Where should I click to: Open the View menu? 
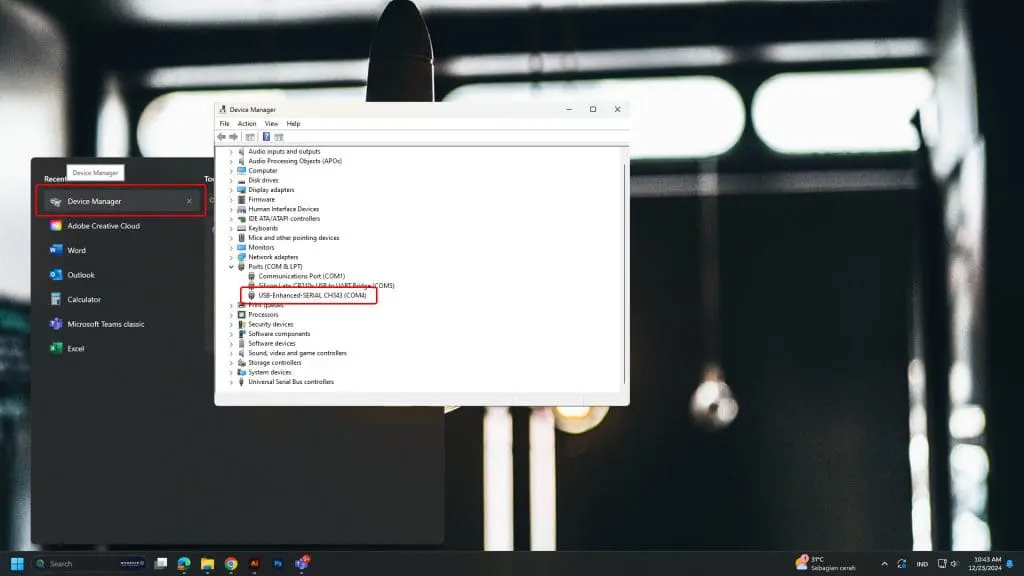click(271, 123)
